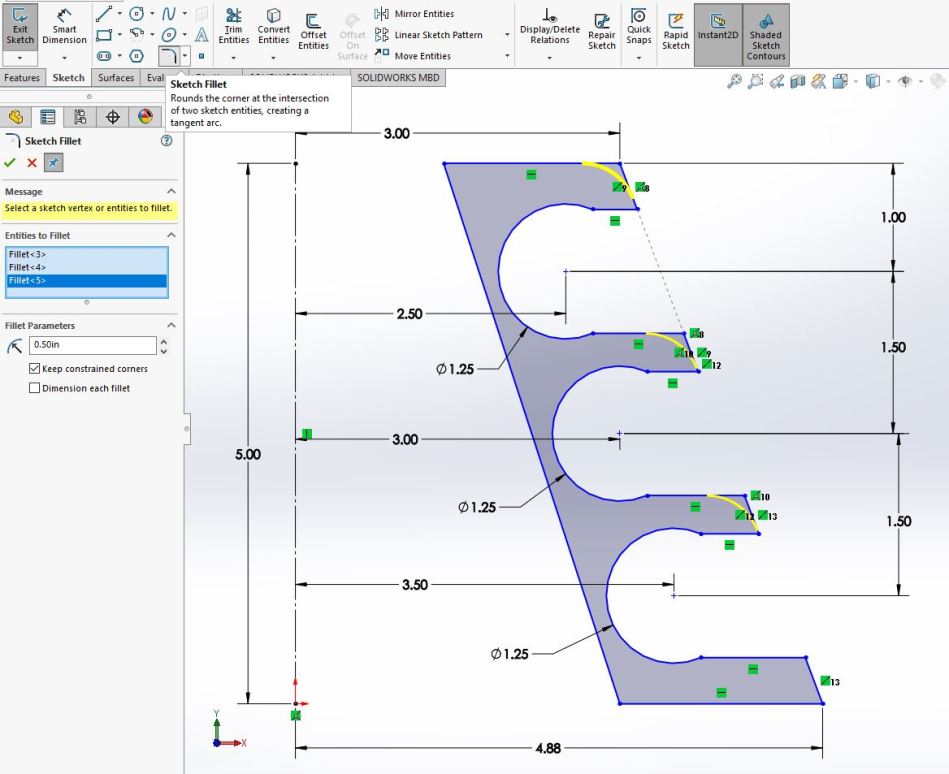
Task: Click the Mirror Entities button
Action: [415, 14]
